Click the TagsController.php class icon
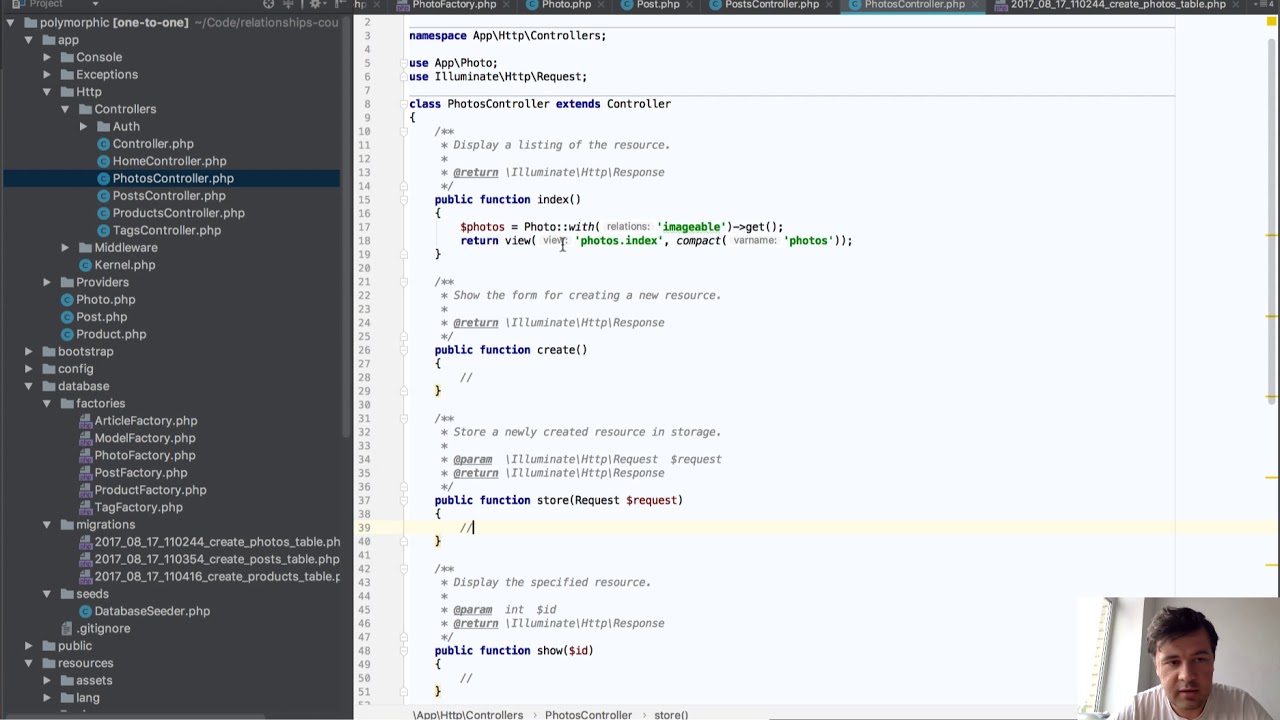The width and height of the screenshot is (1280, 720). tap(103, 230)
